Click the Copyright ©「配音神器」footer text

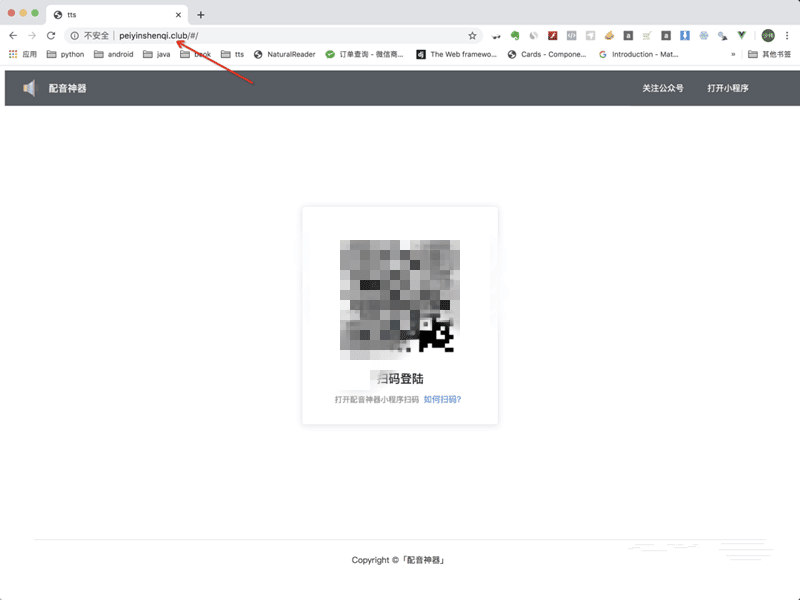pyautogui.click(x=399, y=560)
